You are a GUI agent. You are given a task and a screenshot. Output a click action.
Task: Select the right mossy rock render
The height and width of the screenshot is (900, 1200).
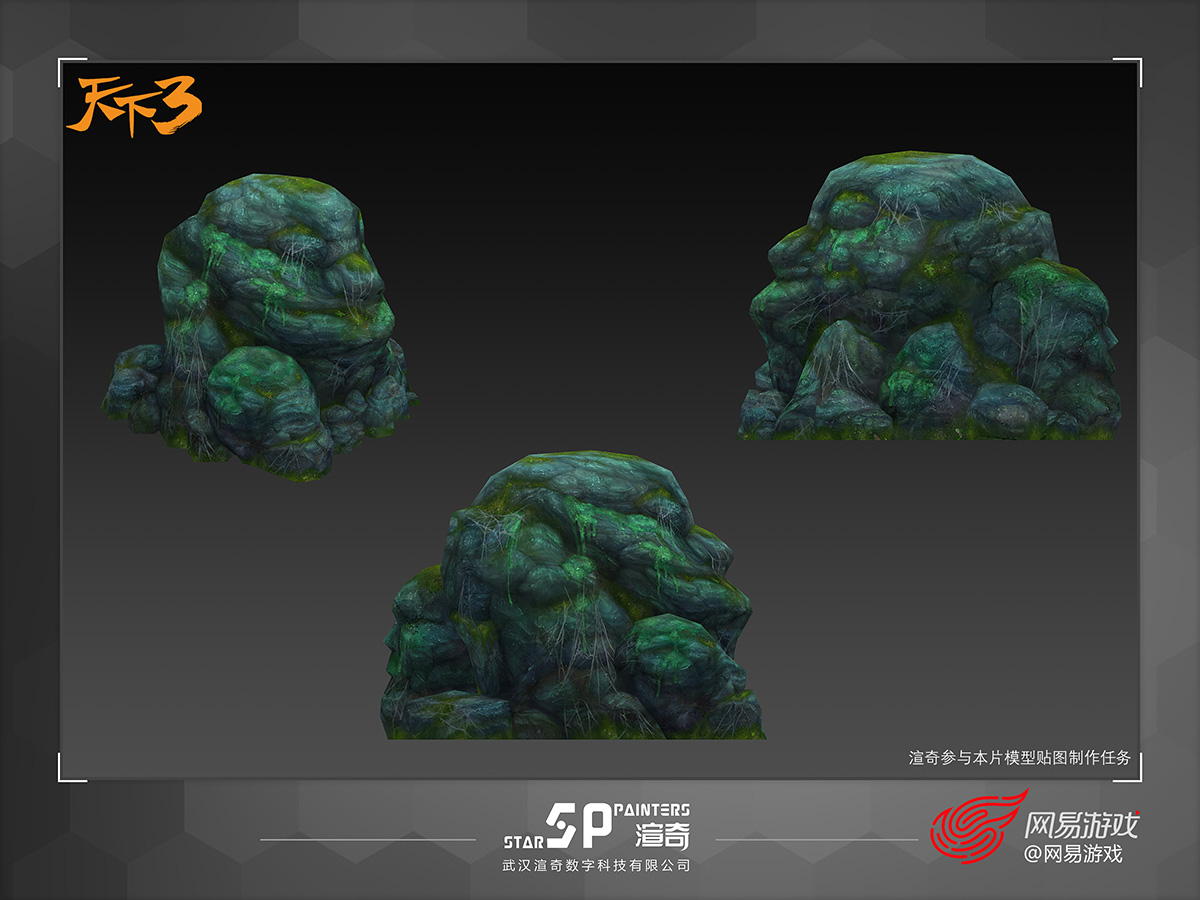928,300
